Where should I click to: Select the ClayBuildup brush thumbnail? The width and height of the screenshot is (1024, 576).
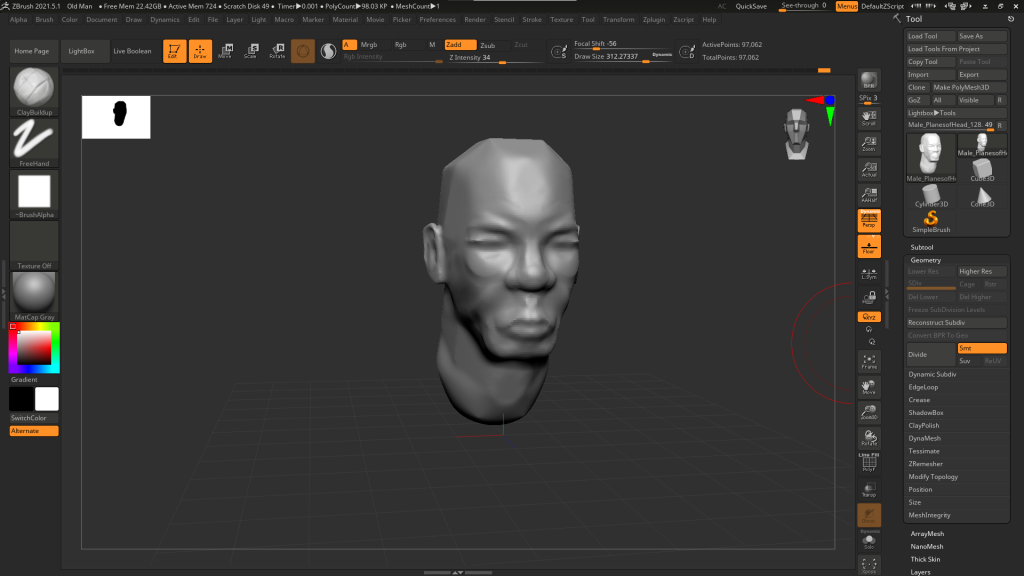[x=34, y=88]
